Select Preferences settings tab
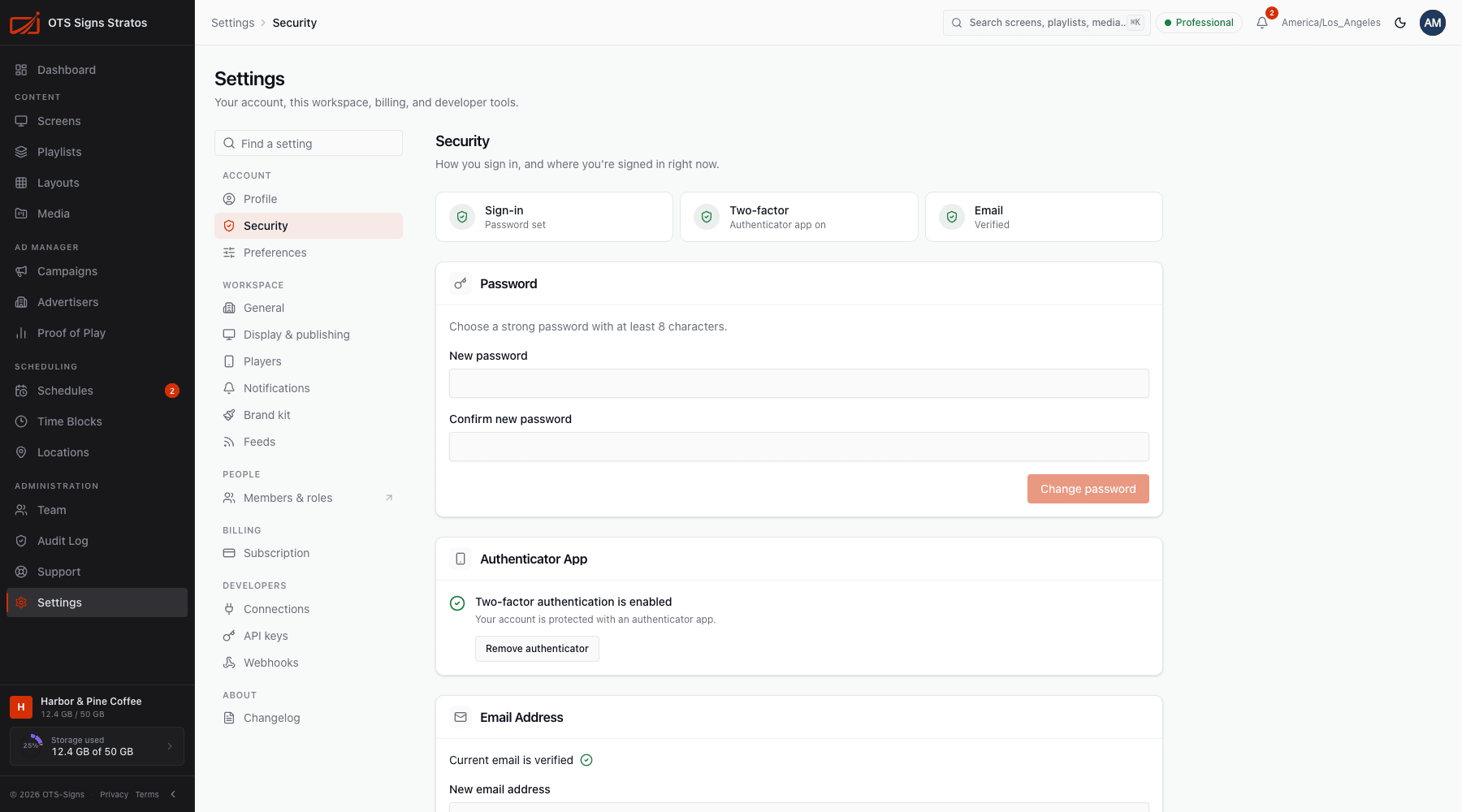Image resolution: width=1462 pixels, height=812 pixels. pos(309,253)
